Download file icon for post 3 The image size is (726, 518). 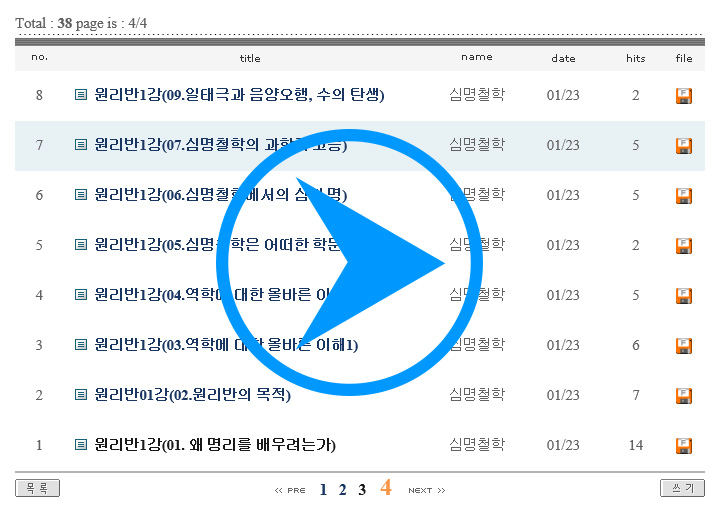684,346
